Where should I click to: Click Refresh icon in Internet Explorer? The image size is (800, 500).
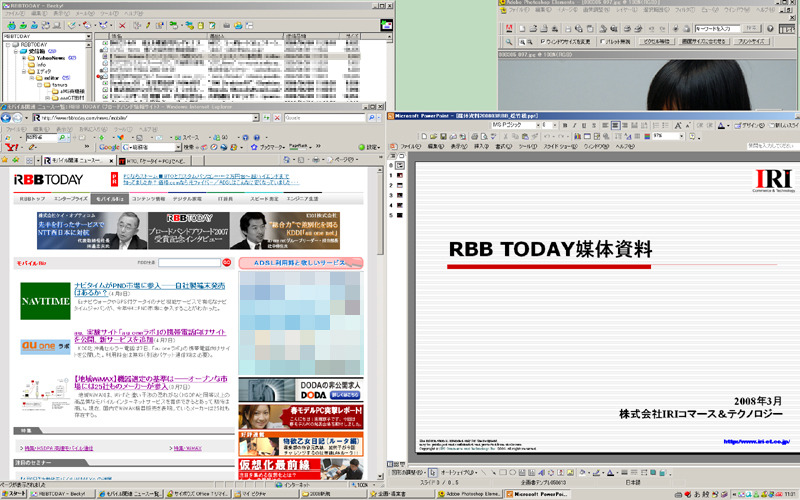point(266,118)
